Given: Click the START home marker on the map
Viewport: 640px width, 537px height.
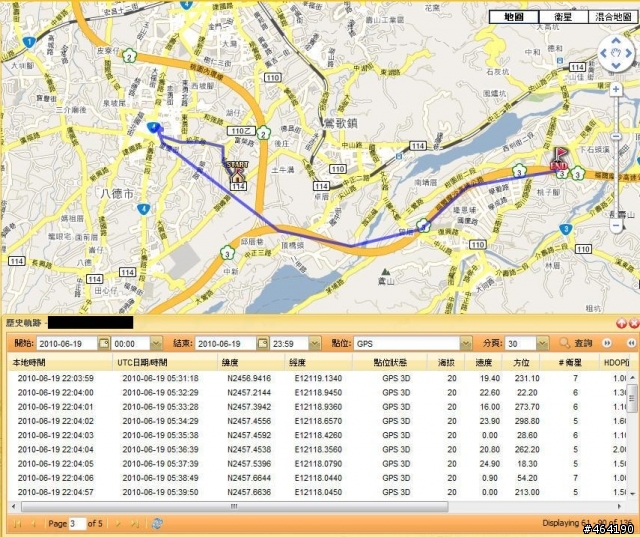Looking at the screenshot, I should click(237, 172).
